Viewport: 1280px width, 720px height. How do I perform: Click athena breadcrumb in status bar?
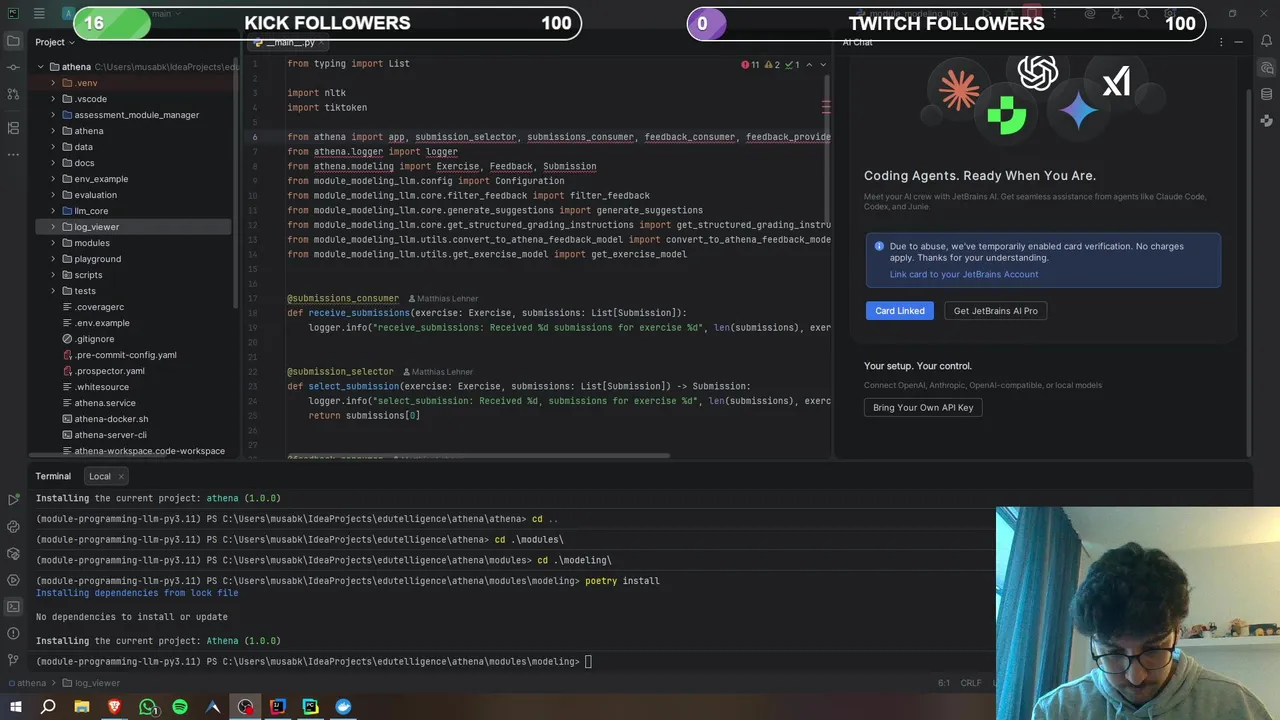[26, 683]
